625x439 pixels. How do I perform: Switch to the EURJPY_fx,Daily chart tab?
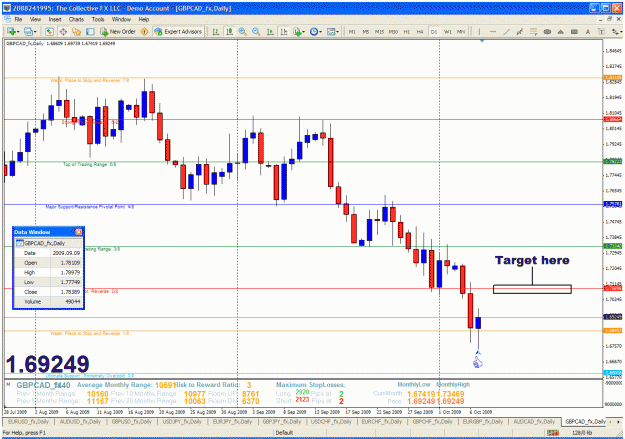pos(232,421)
